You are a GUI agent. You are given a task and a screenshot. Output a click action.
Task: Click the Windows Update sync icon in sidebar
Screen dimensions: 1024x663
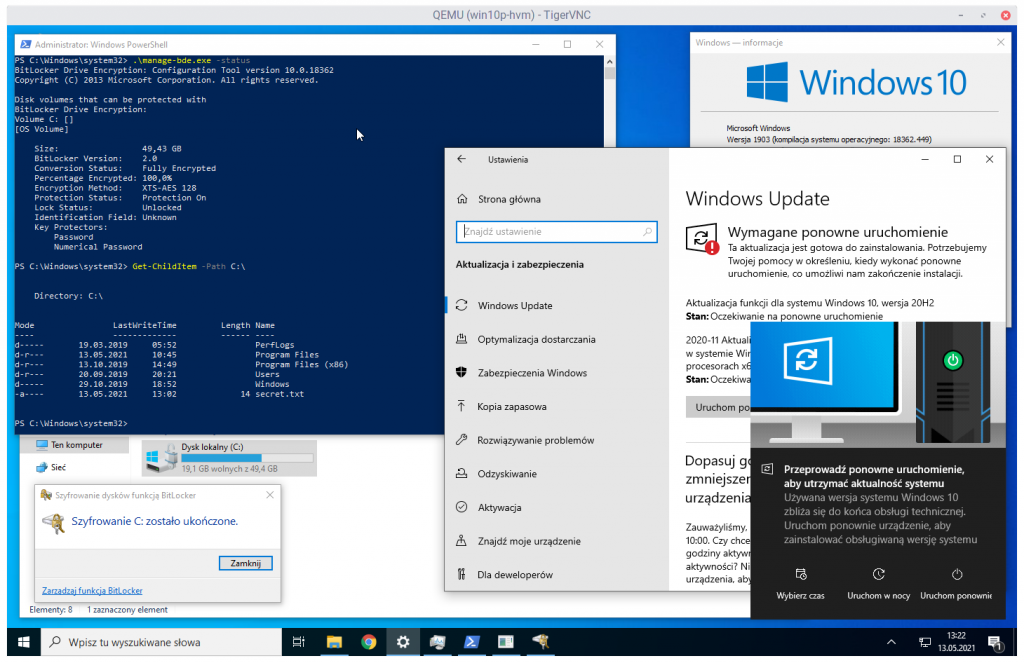coord(462,305)
